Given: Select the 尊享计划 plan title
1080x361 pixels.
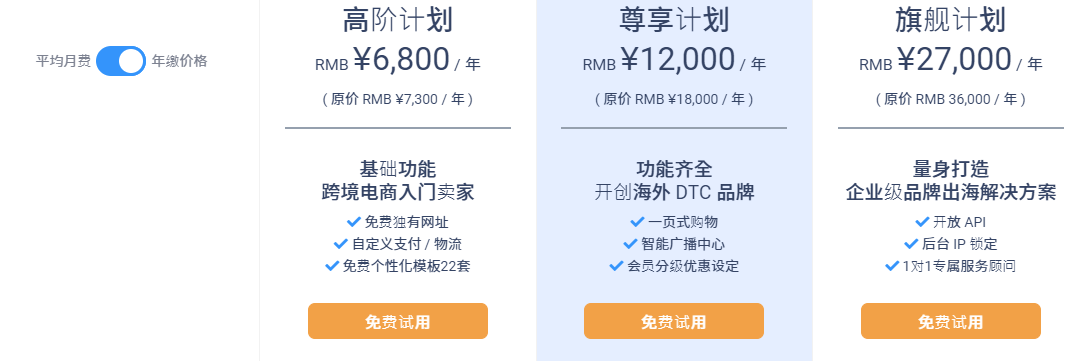Looking at the screenshot, I should click(x=674, y=21).
